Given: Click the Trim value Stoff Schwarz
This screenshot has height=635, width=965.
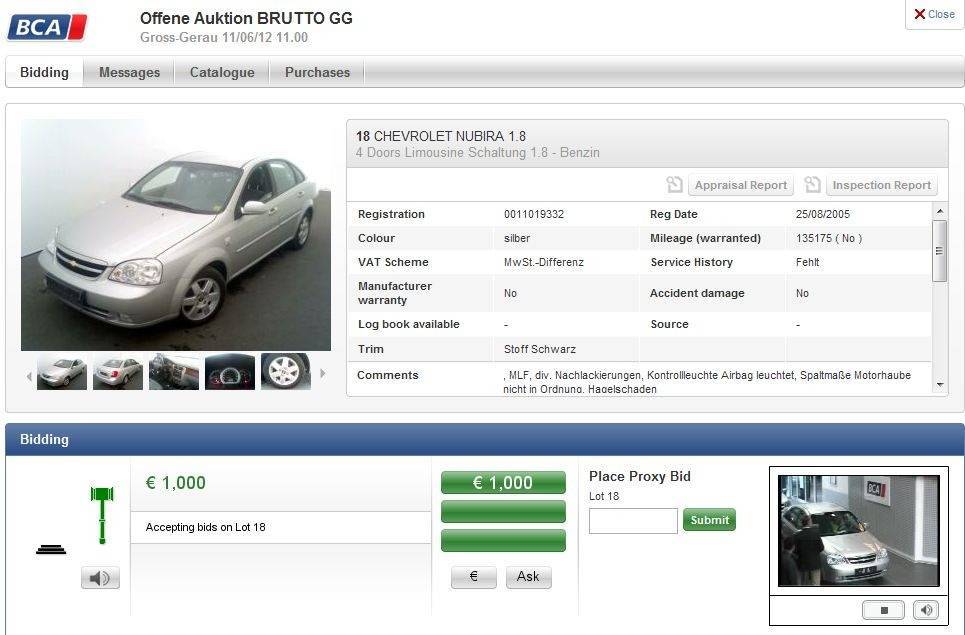Looking at the screenshot, I should click(540, 349).
